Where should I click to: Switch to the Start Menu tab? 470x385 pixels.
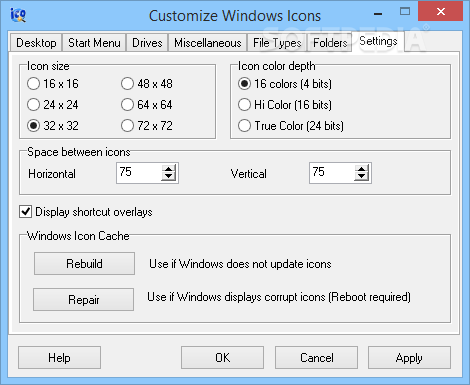[94, 43]
